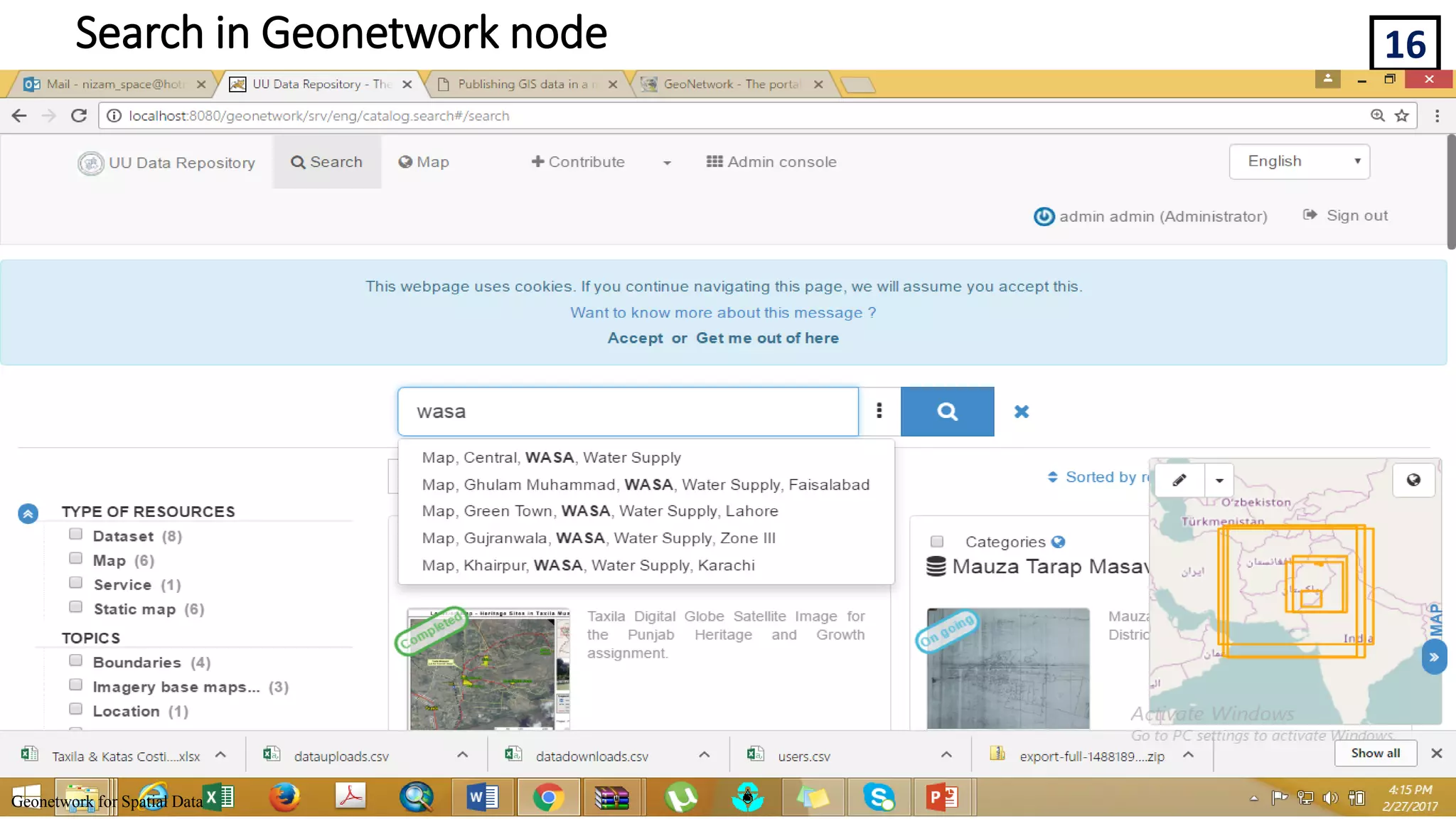This screenshot has width=1456, height=819.
Task: Open the dropdown arrow next to the pencil tool
Action: 1219,480
